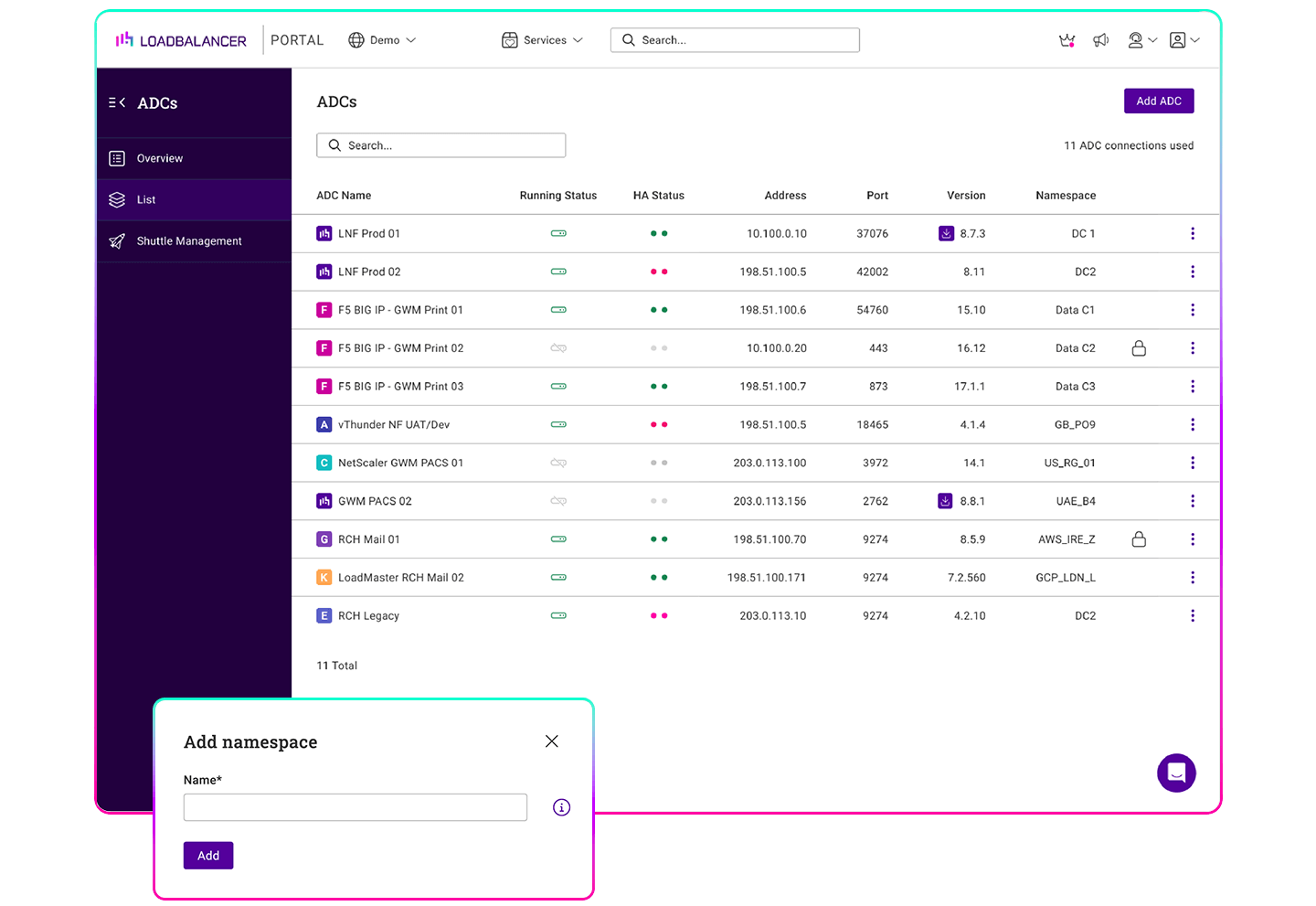This screenshot has width=1316, height=906.
Task: Click the crown icon in top bar
Action: [1067, 40]
